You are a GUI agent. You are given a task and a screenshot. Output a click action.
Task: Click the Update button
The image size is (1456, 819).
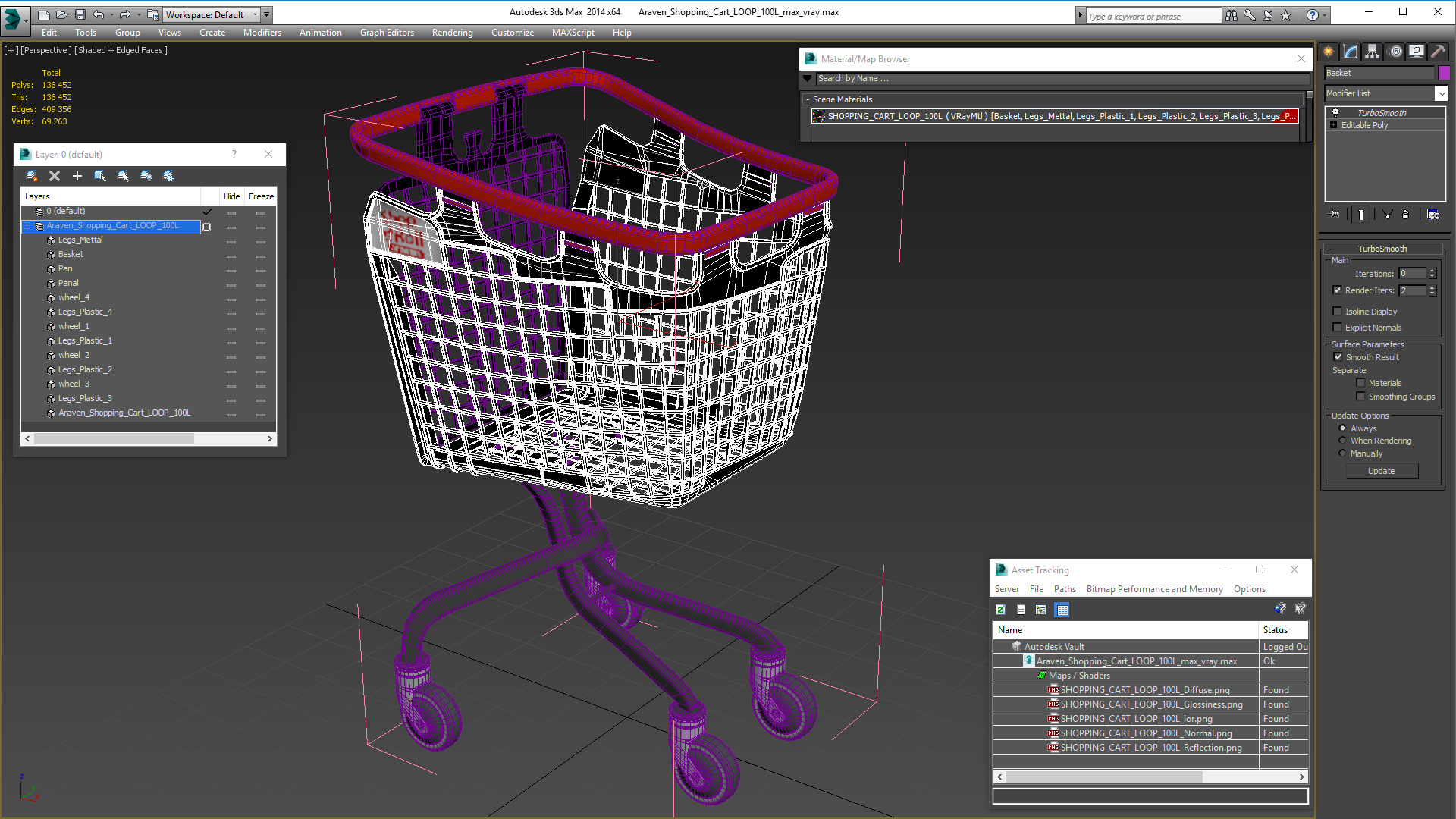coord(1381,471)
